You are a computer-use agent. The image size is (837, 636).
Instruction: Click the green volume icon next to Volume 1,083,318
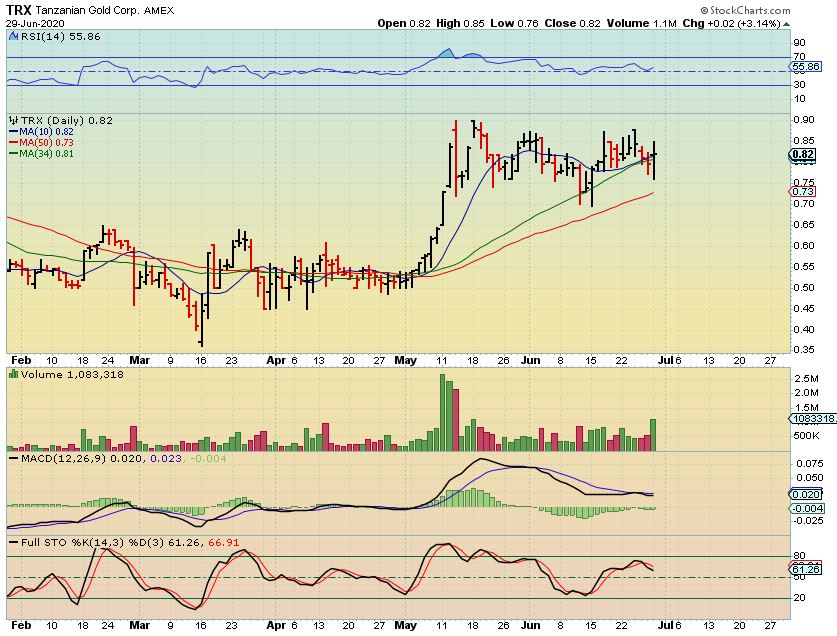(14, 374)
